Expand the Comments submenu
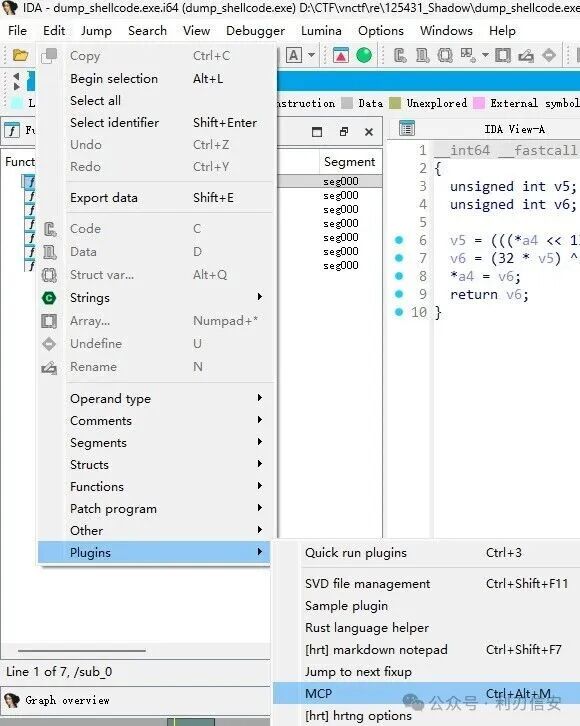 tap(154, 420)
